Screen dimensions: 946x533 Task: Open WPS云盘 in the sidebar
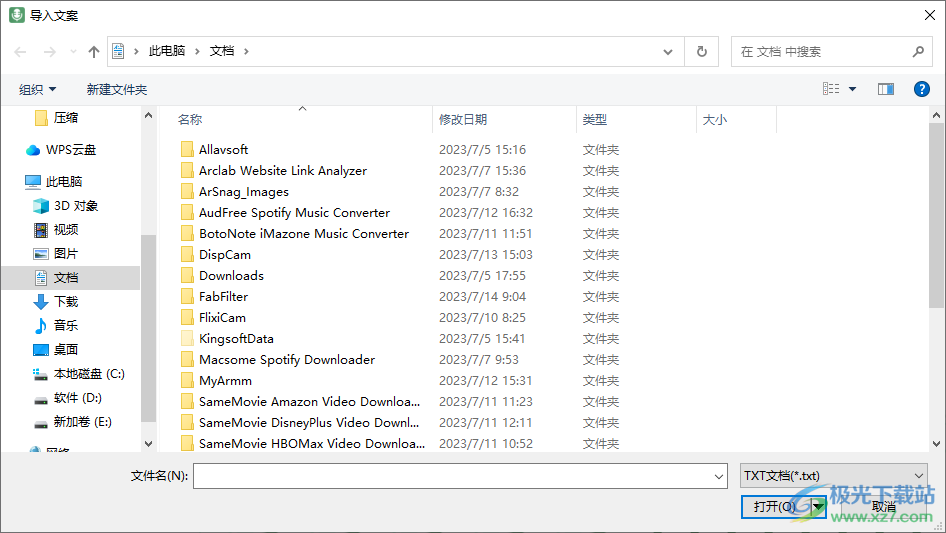(x=61, y=150)
